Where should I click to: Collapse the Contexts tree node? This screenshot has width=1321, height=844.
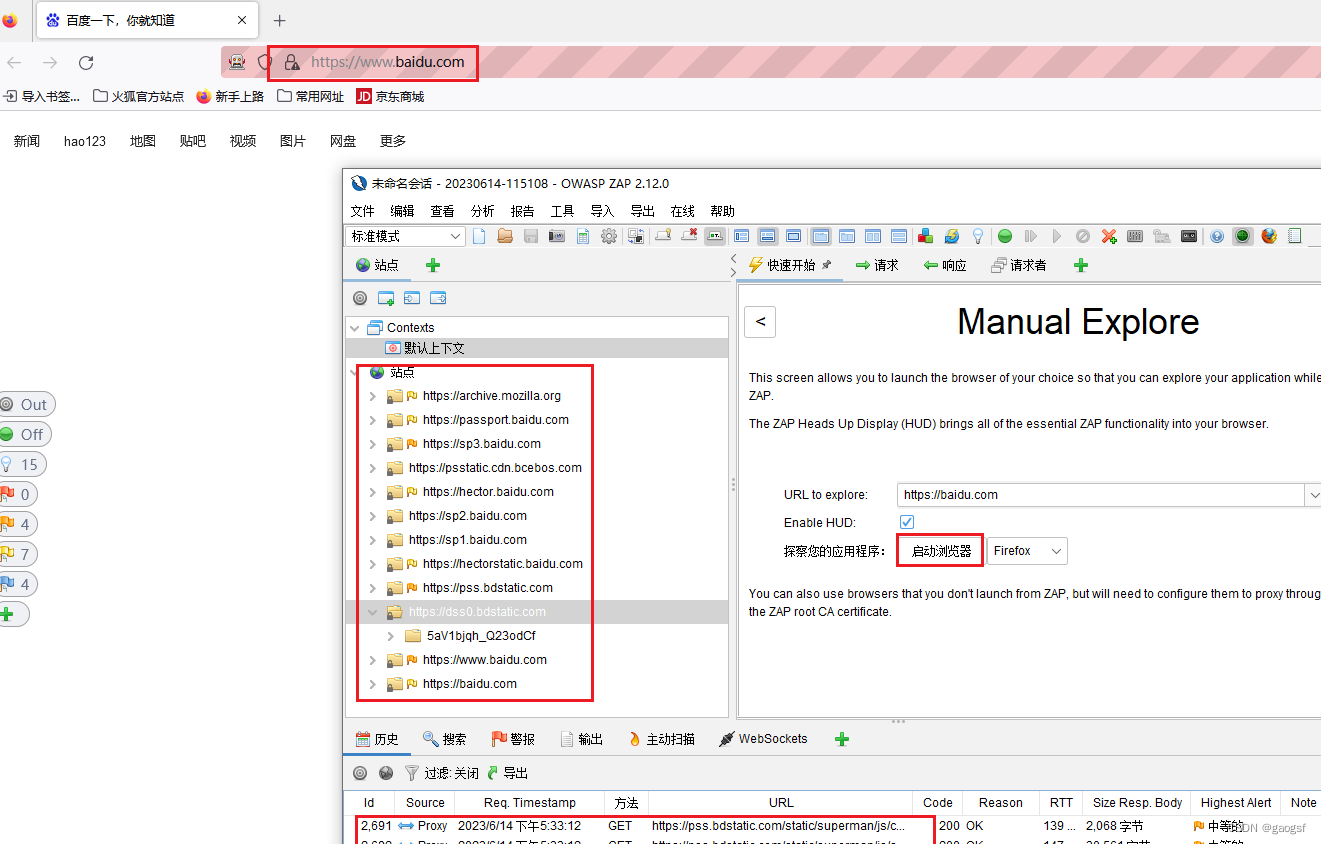tap(355, 328)
